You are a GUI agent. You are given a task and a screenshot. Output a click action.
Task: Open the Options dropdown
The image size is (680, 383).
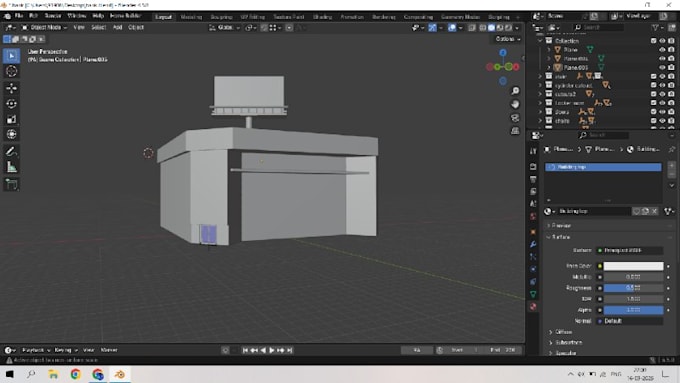[508, 39]
